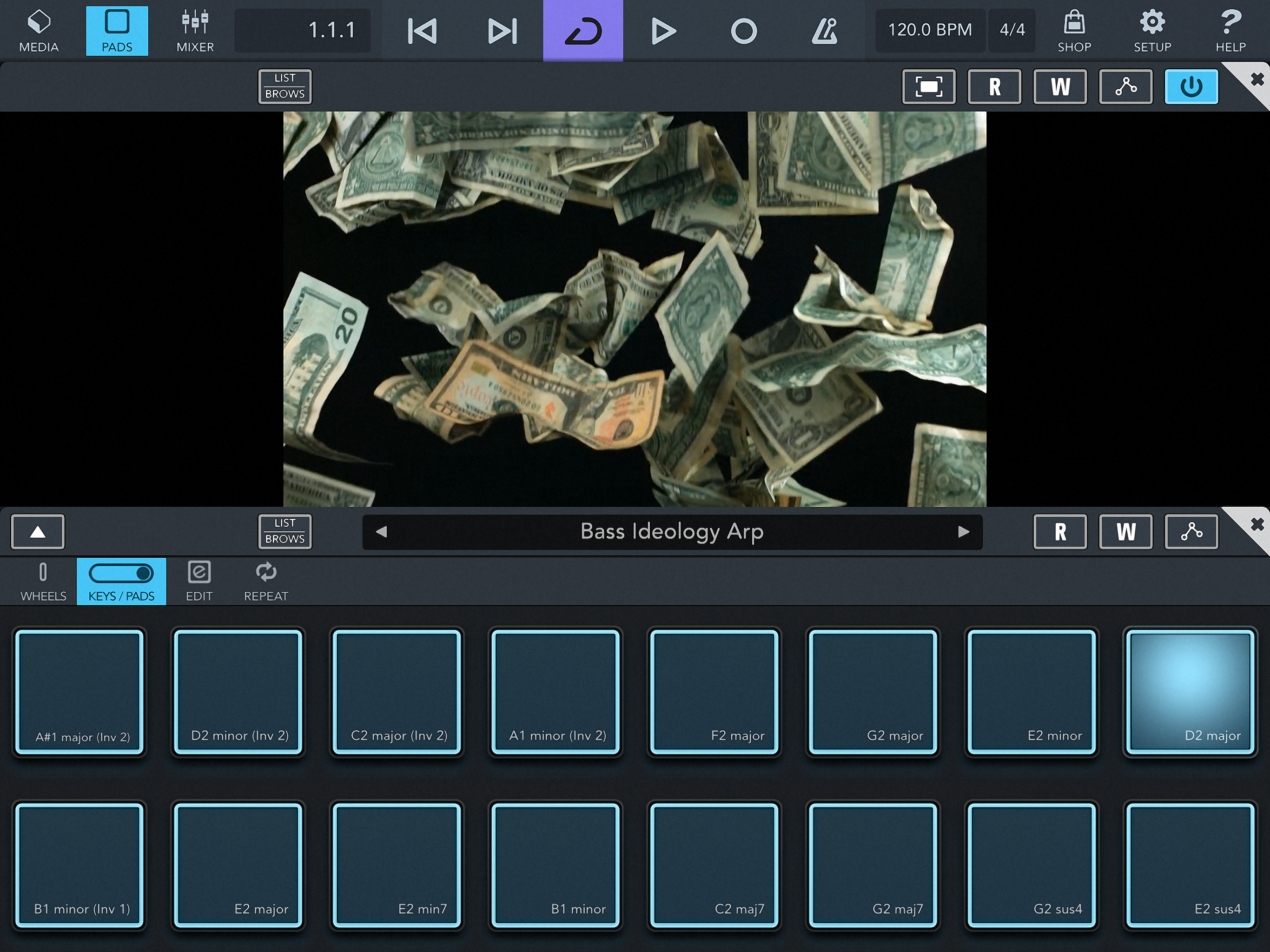This screenshot has width=1270, height=952.
Task: Select next preset after Bass Ideology Arp
Action: tap(963, 532)
